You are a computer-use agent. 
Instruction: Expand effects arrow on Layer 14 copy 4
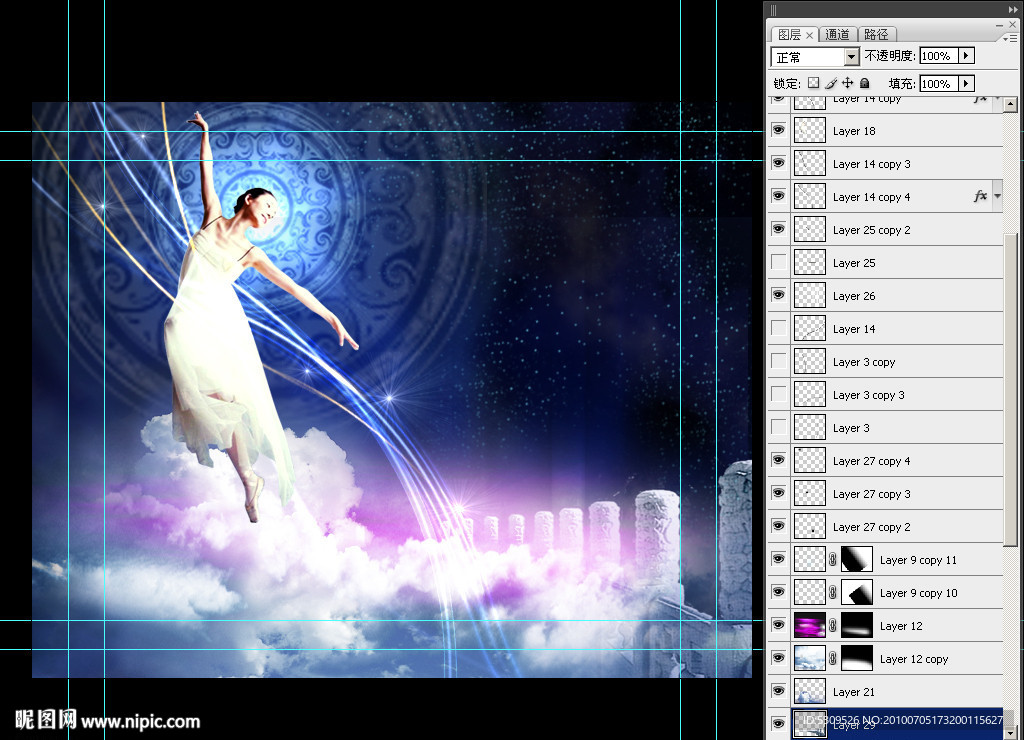[997, 196]
